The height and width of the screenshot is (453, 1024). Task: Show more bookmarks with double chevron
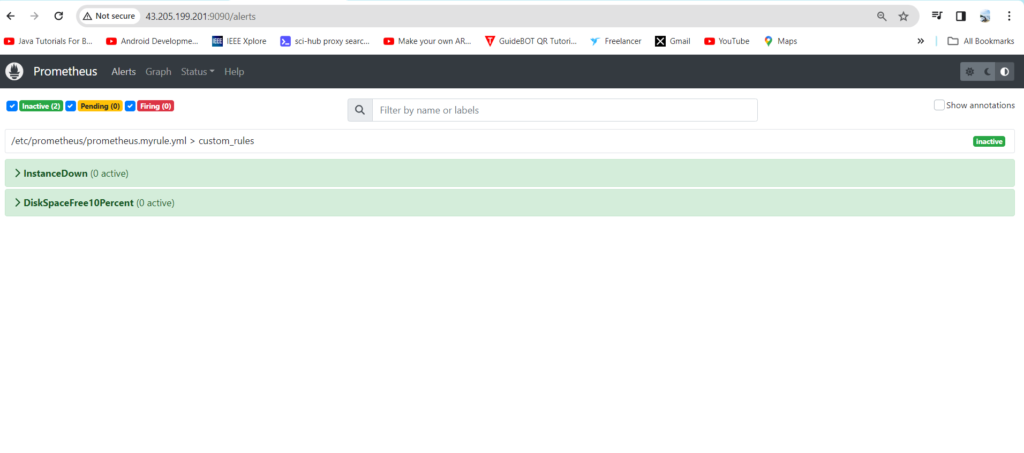point(920,41)
